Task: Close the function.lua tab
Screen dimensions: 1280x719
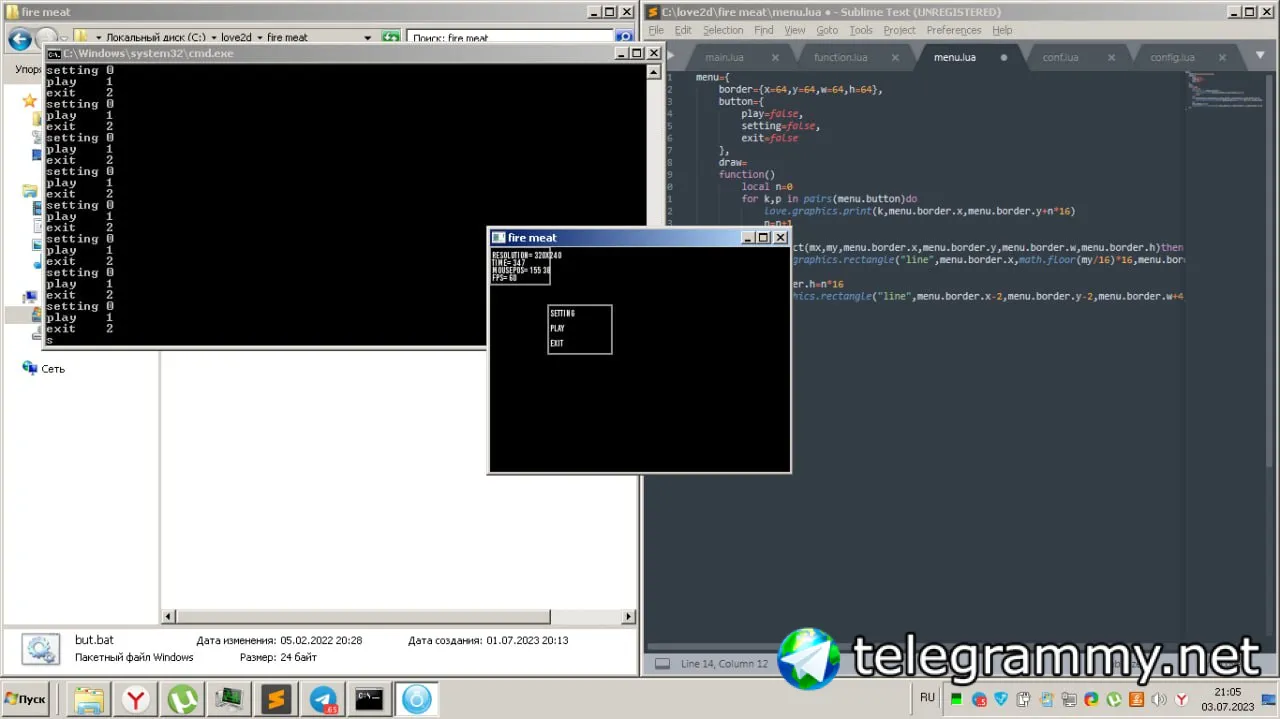Action: [x=896, y=57]
